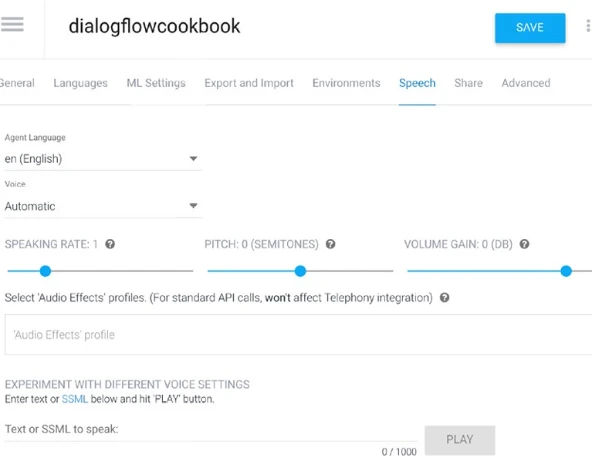Click the Text or SSML to speak field
This screenshot has width=592, height=462.
tap(211, 430)
